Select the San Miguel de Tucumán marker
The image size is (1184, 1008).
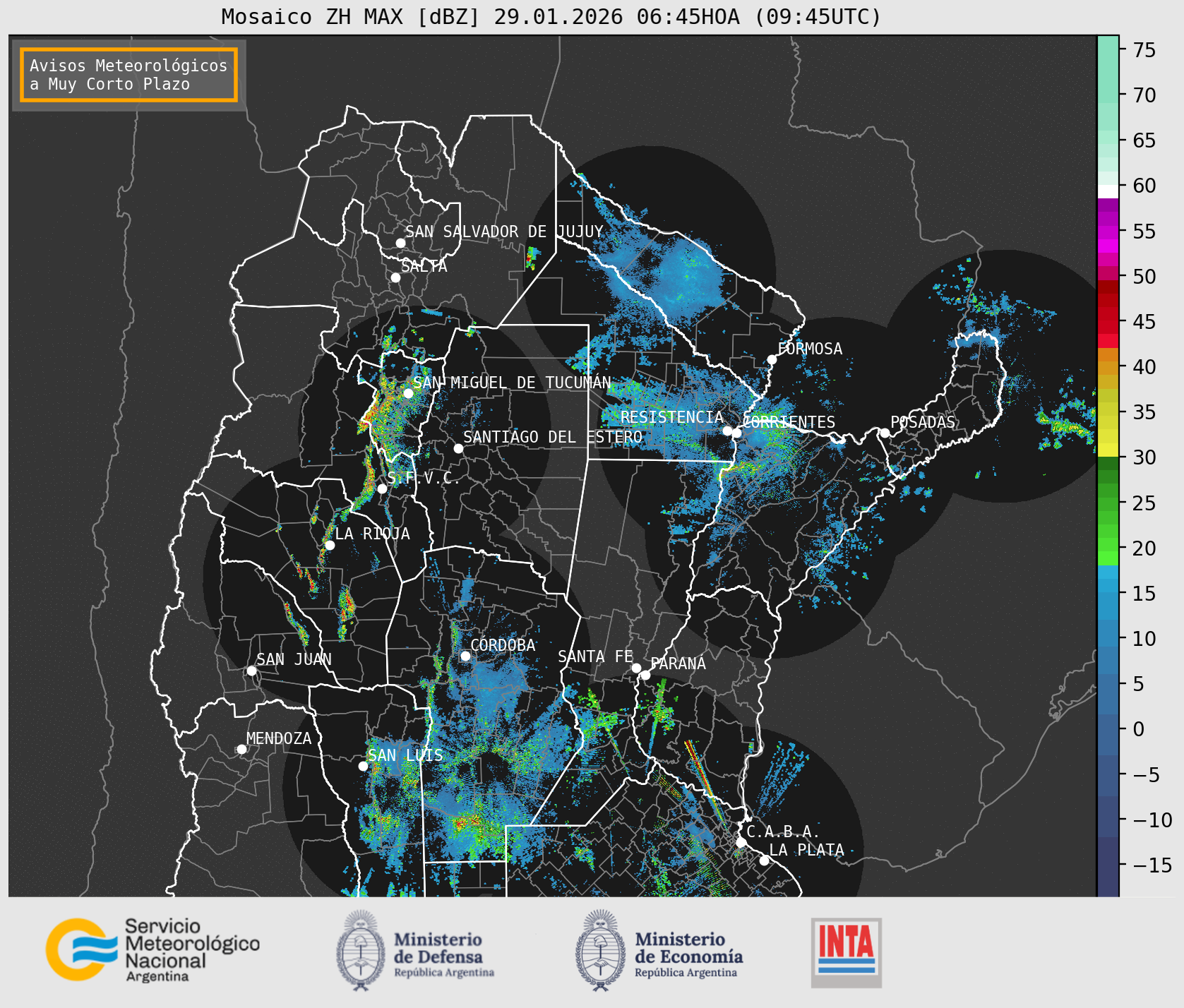[x=408, y=393]
